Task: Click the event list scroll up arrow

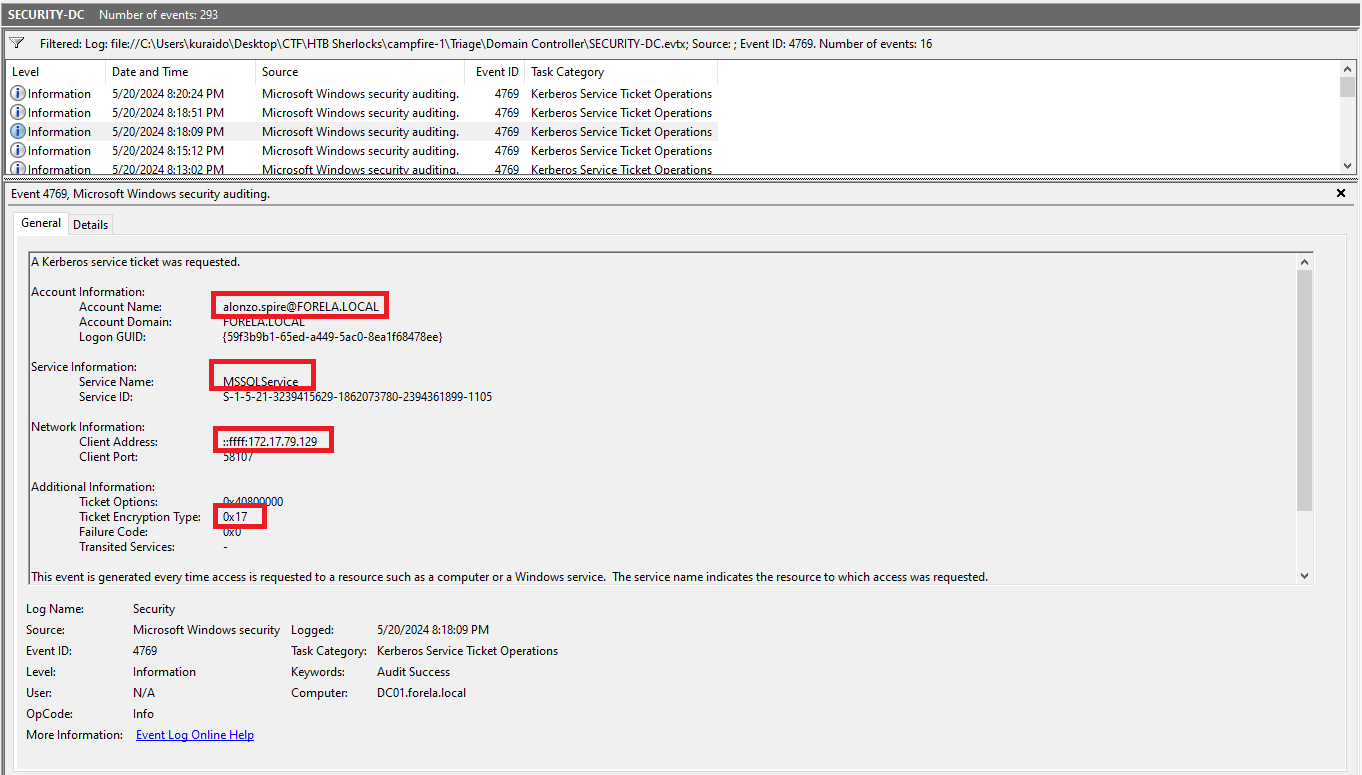Action: click(1347, 69)
